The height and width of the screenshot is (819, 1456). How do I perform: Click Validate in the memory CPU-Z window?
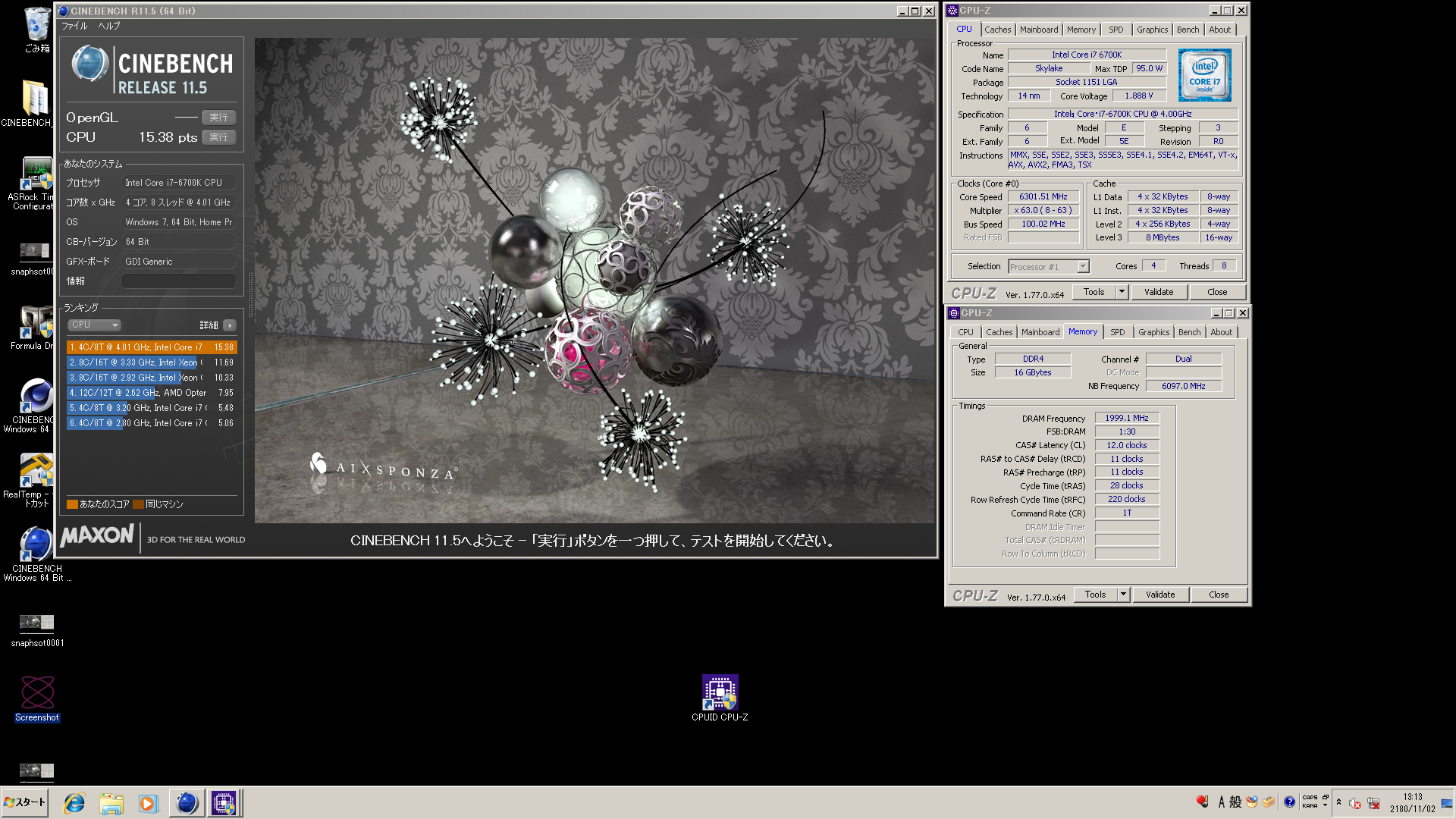(x=1159, y=595)
